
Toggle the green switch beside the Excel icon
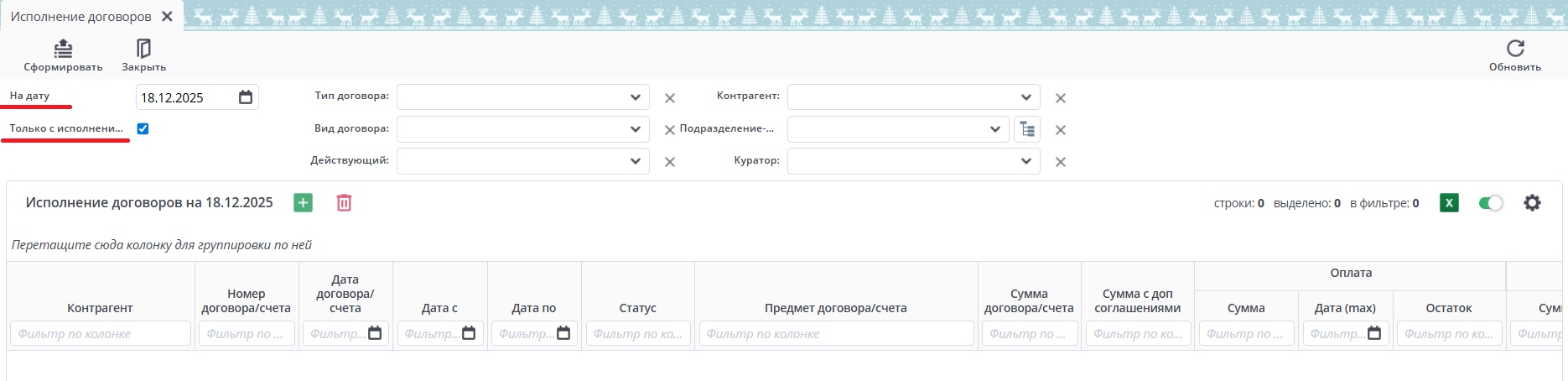click(1491, 202)
